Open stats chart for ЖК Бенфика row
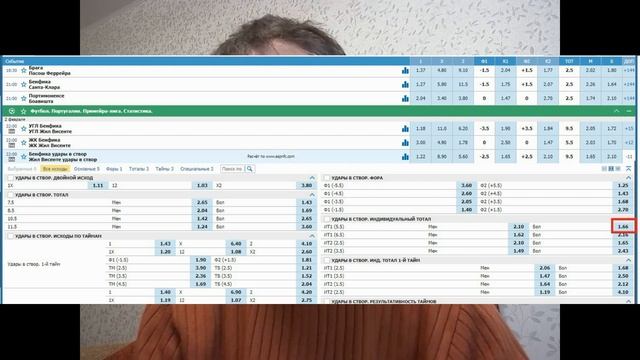 click(x=405, y=142)
